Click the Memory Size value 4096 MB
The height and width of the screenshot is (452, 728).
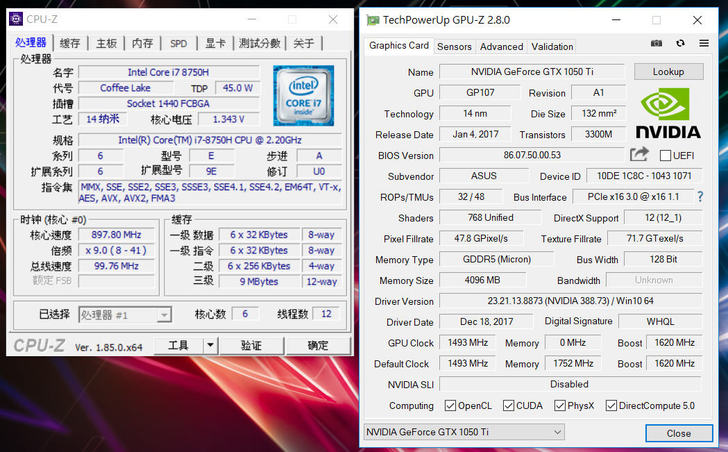(x=482, y=280)
